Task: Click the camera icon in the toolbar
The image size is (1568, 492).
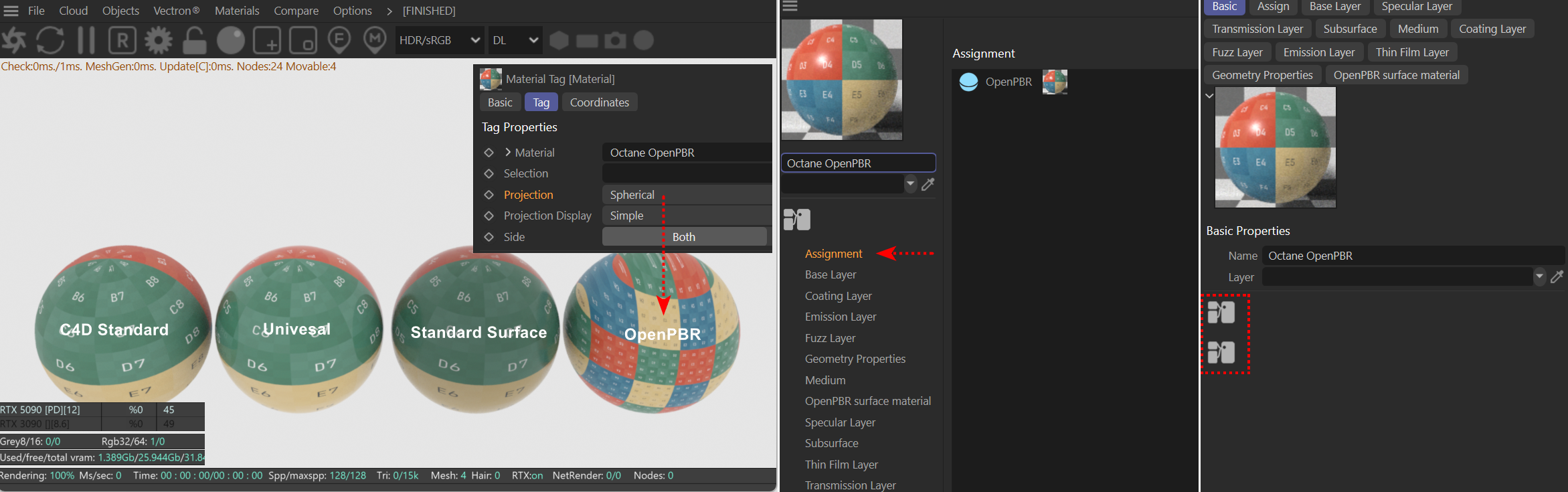Action: tap(616, 40)
